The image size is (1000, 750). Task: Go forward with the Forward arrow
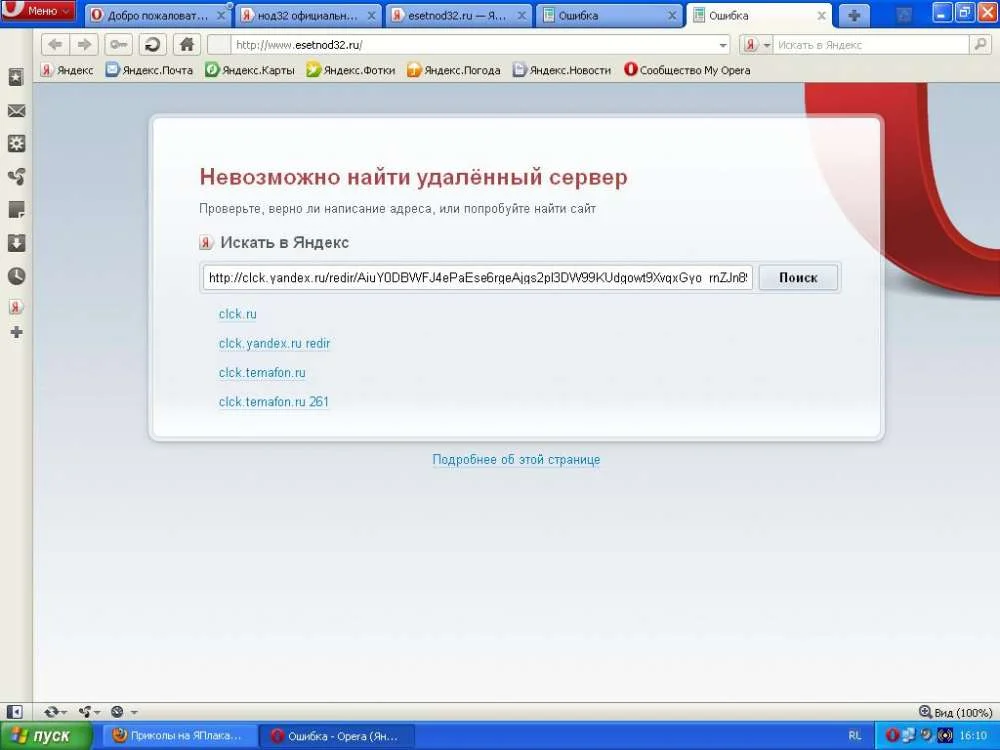point(84,45)
